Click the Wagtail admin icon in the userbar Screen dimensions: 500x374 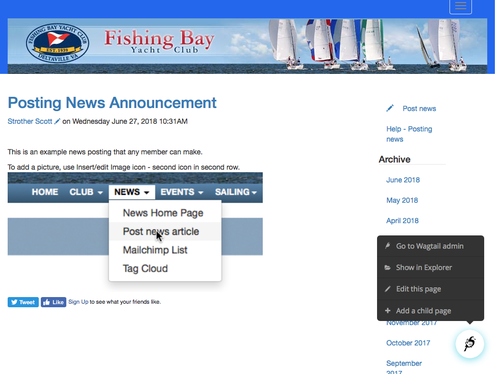coord(387,246)
